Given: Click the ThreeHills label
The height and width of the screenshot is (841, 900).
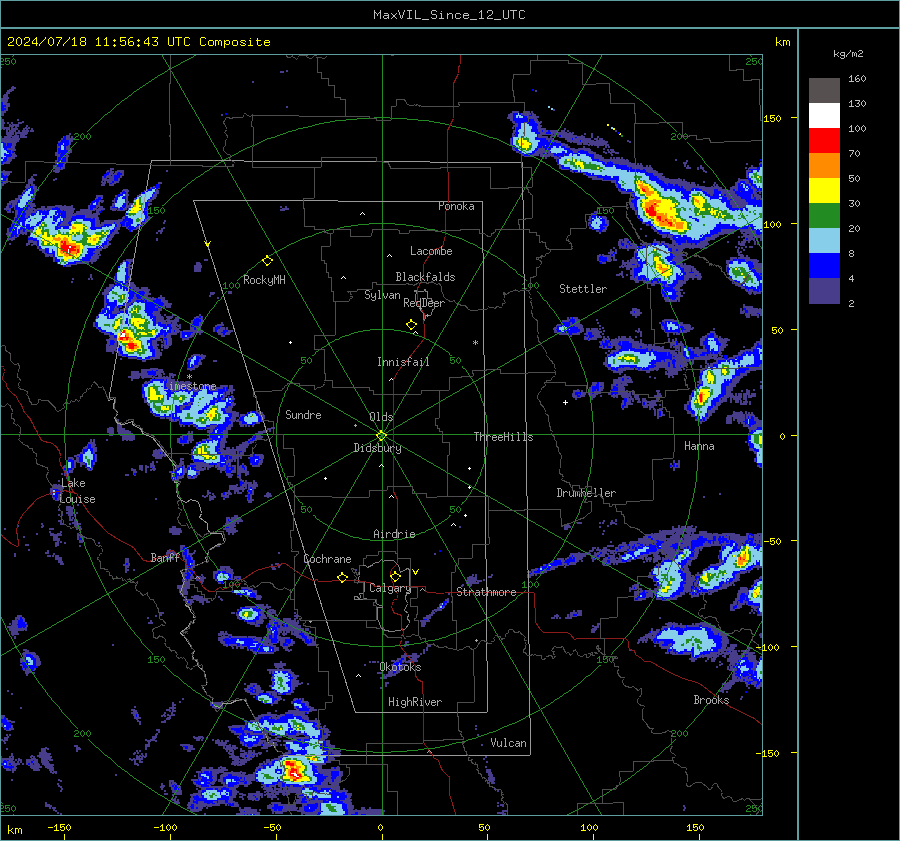Looking at the screenshot, I should click(503, 437).
